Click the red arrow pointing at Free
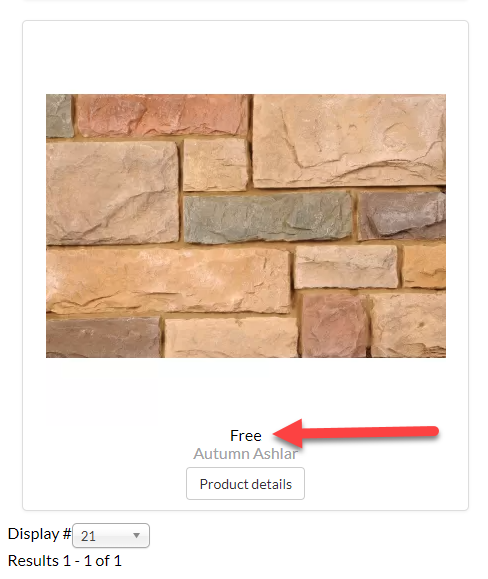 click(x=356, y=433)
